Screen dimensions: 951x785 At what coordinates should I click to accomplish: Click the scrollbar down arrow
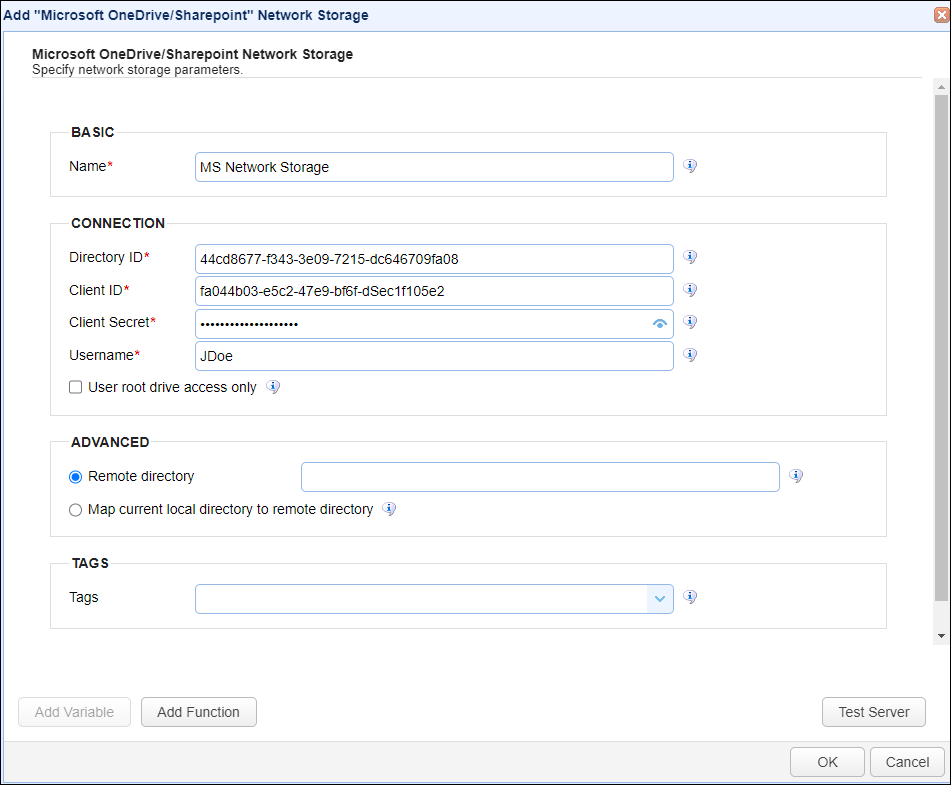[941, 636]
